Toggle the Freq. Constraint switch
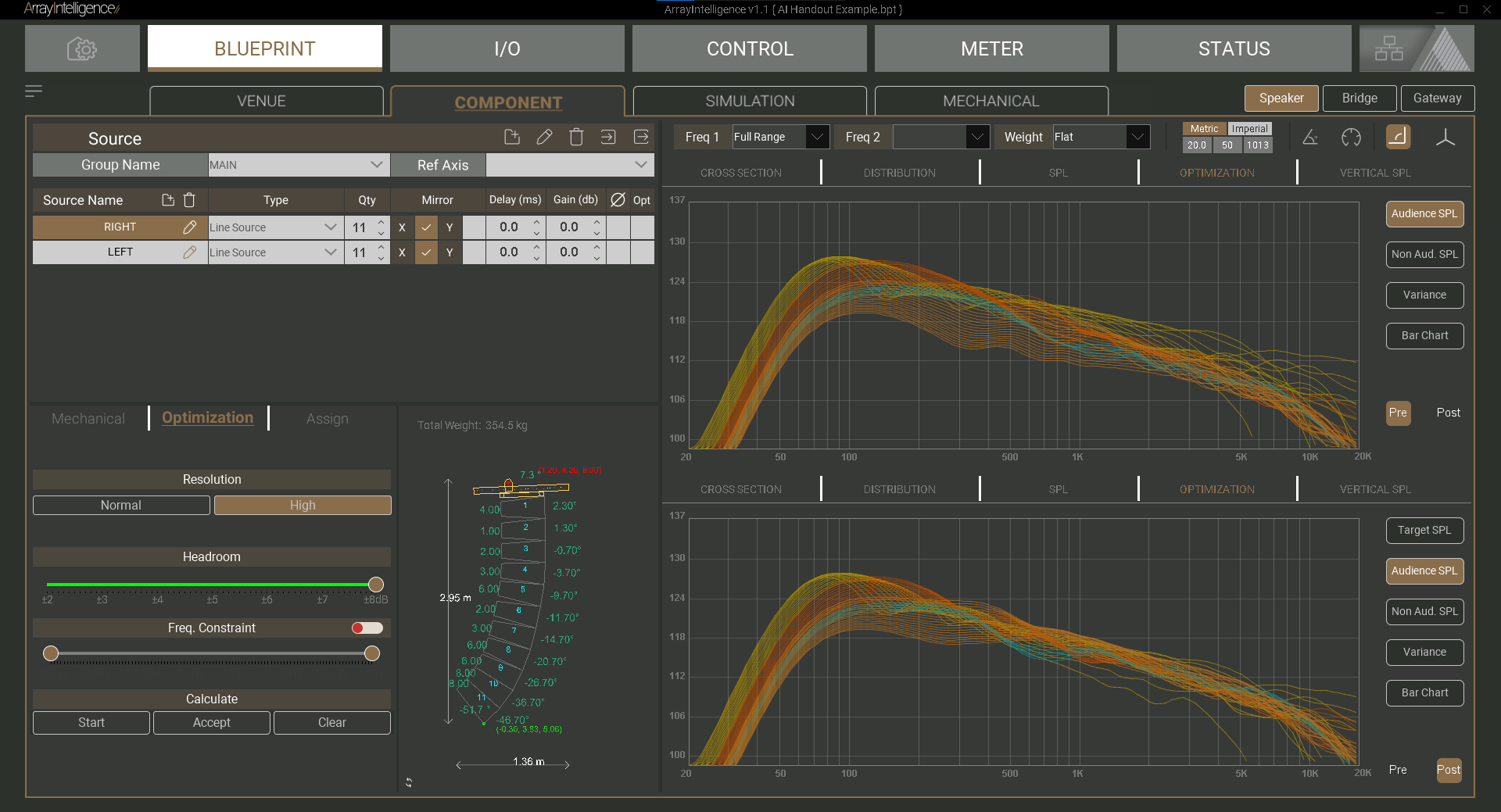Screen dimensions: 1501x812 point(367,628)
